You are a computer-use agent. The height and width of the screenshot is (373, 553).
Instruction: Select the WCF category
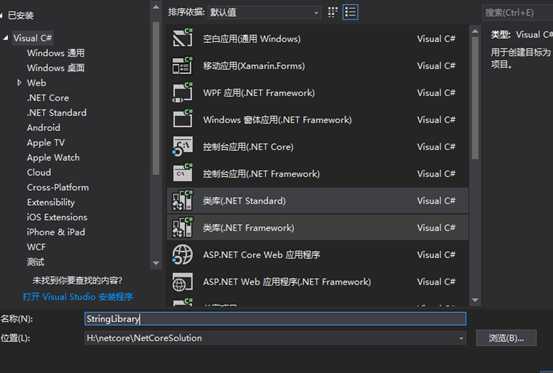point(36,247)
